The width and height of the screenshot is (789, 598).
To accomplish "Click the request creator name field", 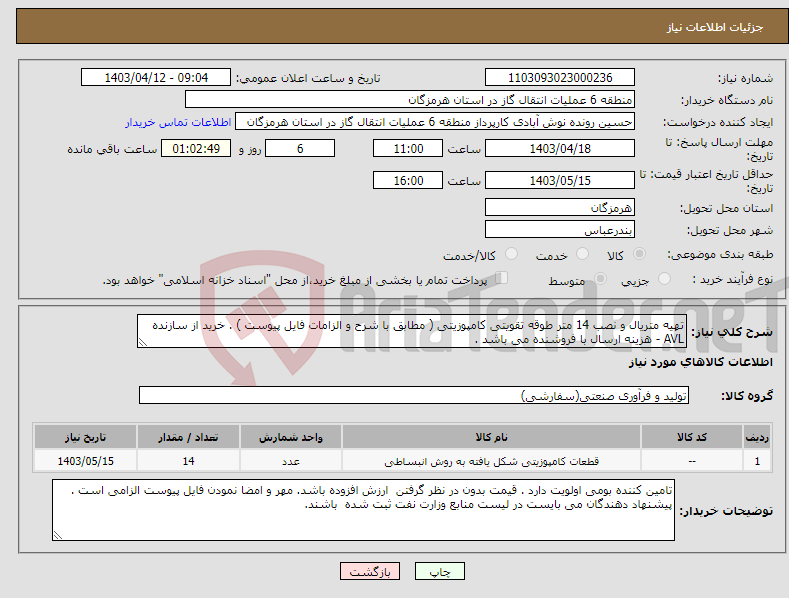I will 435,122.
